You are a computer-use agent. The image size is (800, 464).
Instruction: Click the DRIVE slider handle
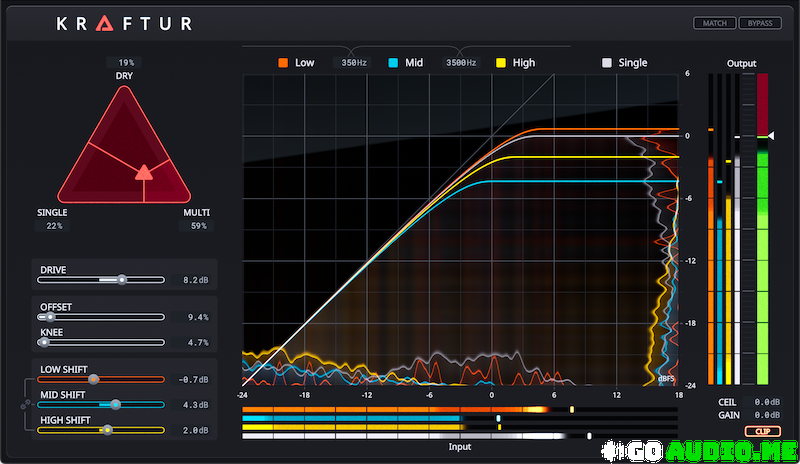tap(121, 280)
